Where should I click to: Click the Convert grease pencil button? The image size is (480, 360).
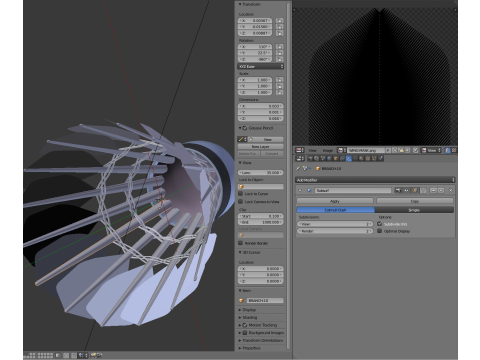tap(272, 154)
